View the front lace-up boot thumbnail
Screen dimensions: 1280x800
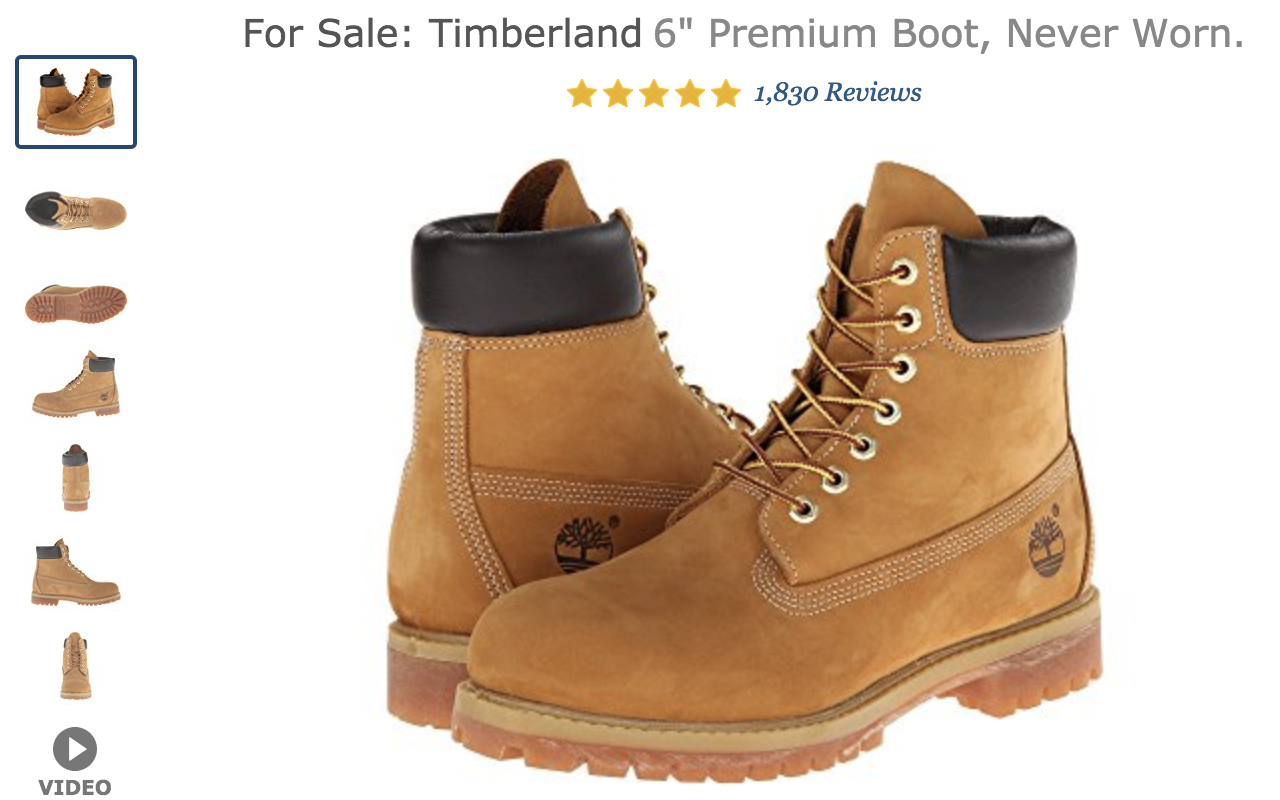tap(76, 666)
